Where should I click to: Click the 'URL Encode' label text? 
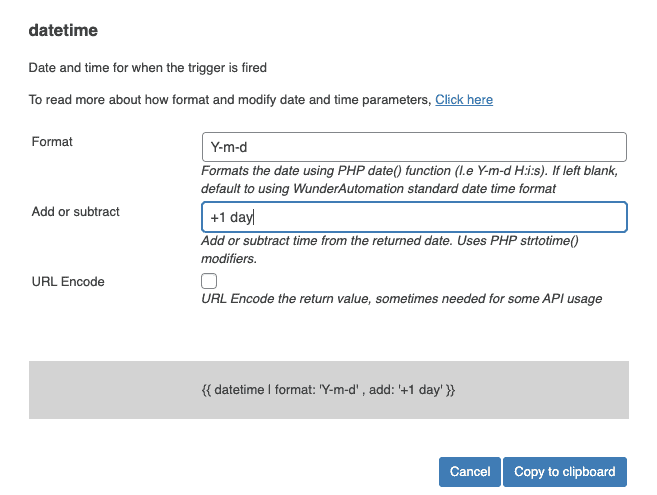click(x=68, y=282)
